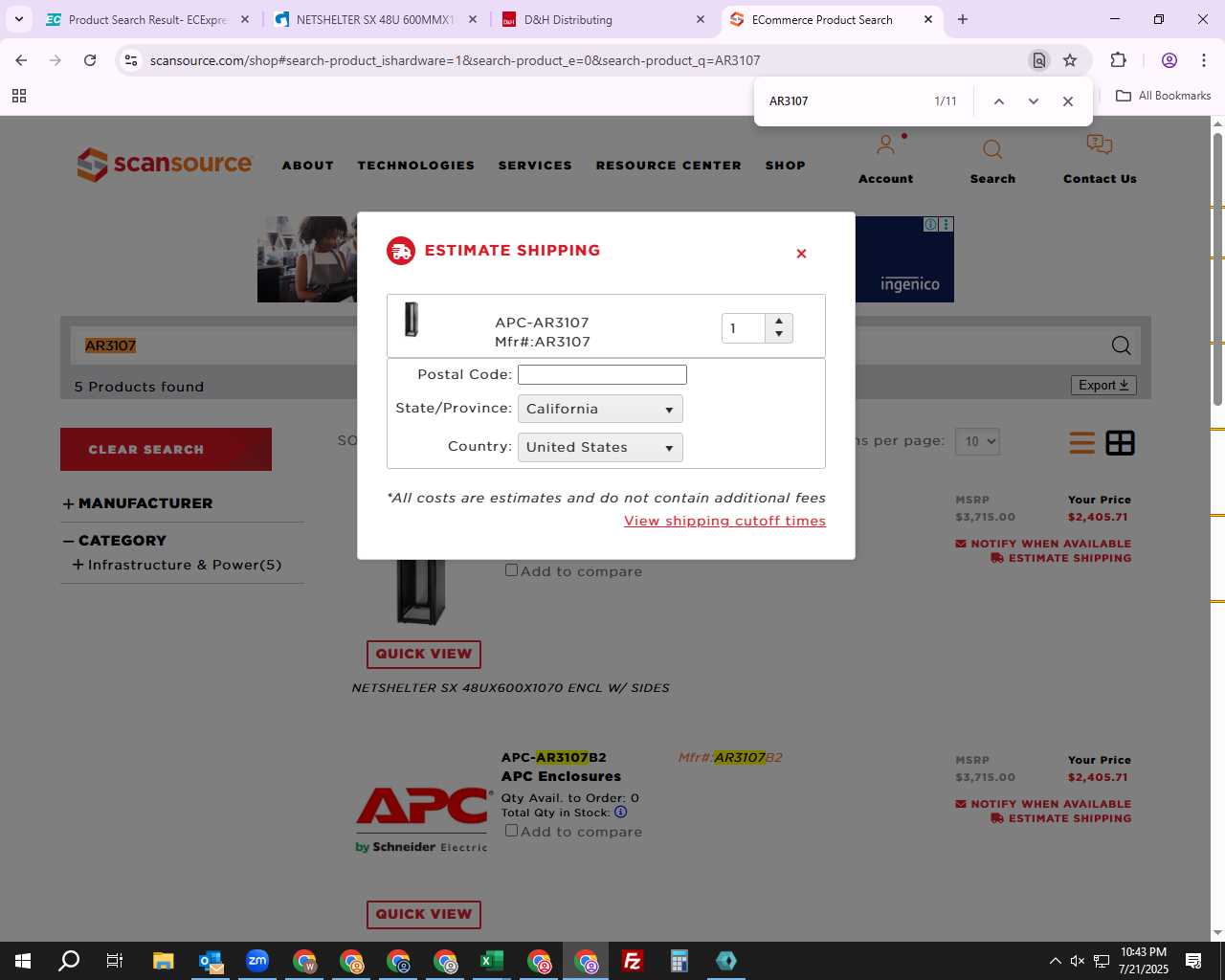
Task: Open Excel from the taskbar
Action: point(492,961)
